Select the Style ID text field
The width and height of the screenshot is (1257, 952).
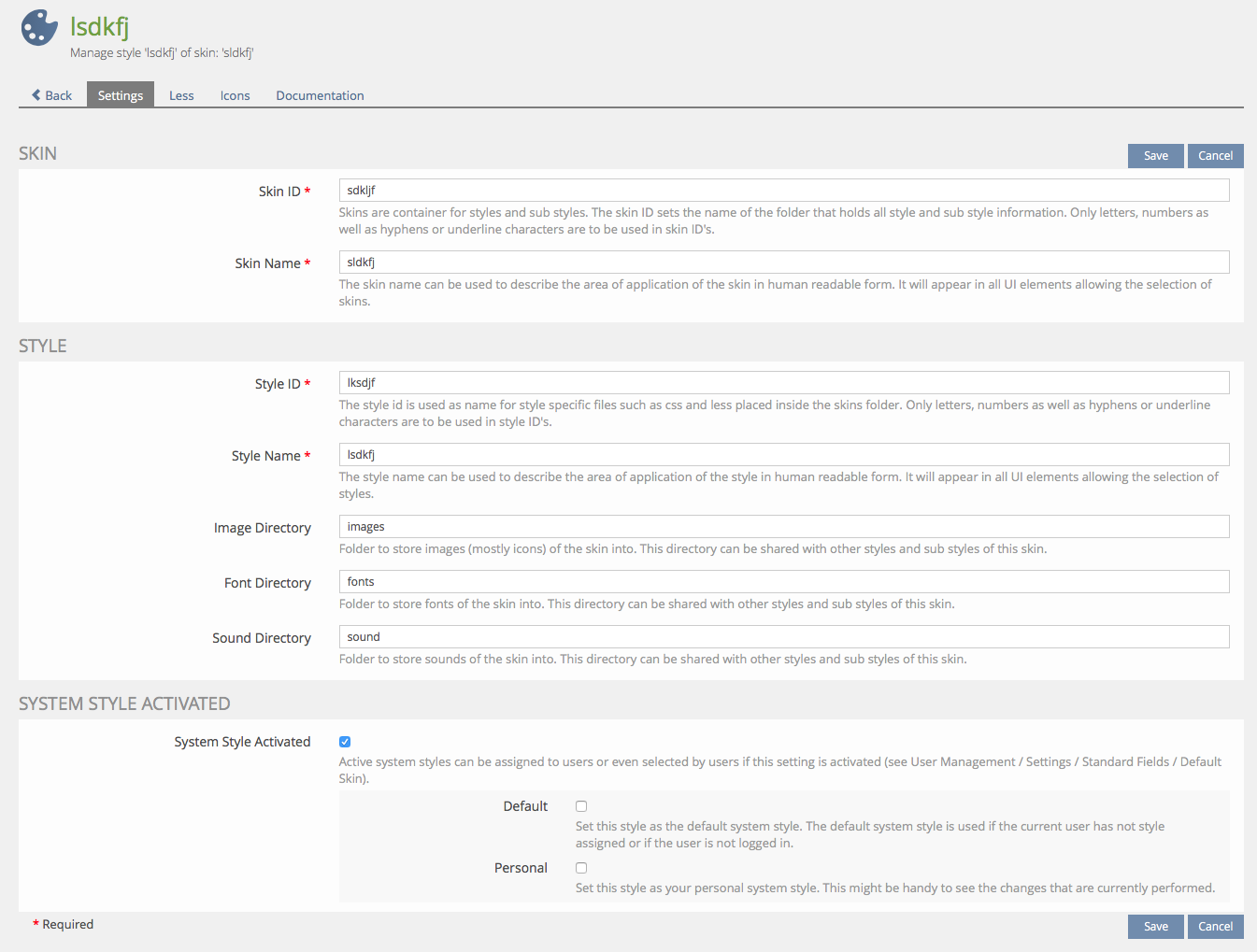[x=783, y=383]
